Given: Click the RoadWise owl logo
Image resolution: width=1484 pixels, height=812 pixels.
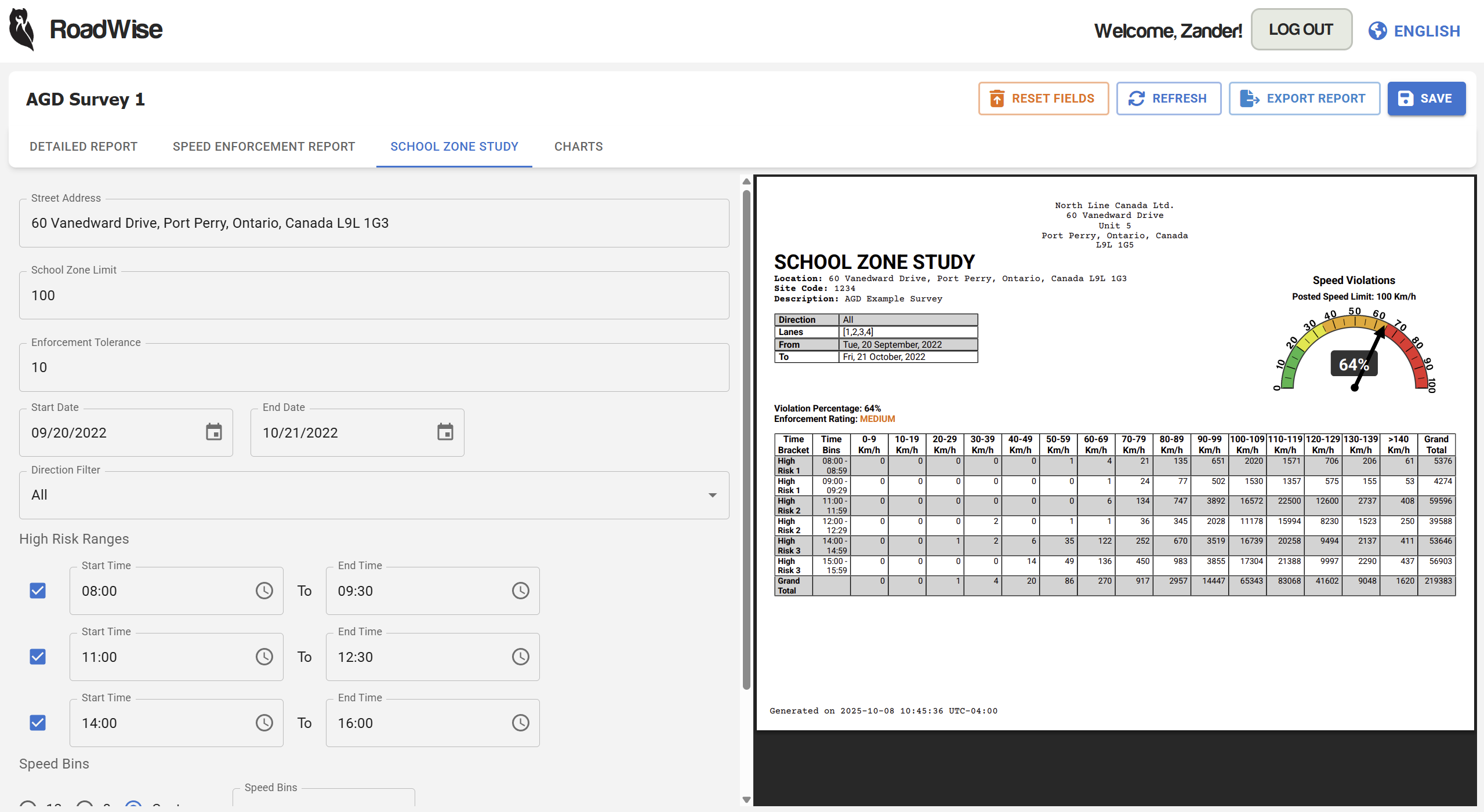Looking at the screenshot, I should tap(22, 30).
